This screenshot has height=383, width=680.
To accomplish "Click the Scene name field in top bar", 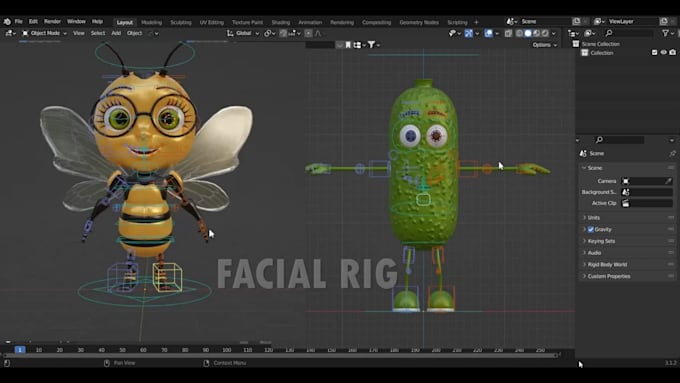I will 544,21.
